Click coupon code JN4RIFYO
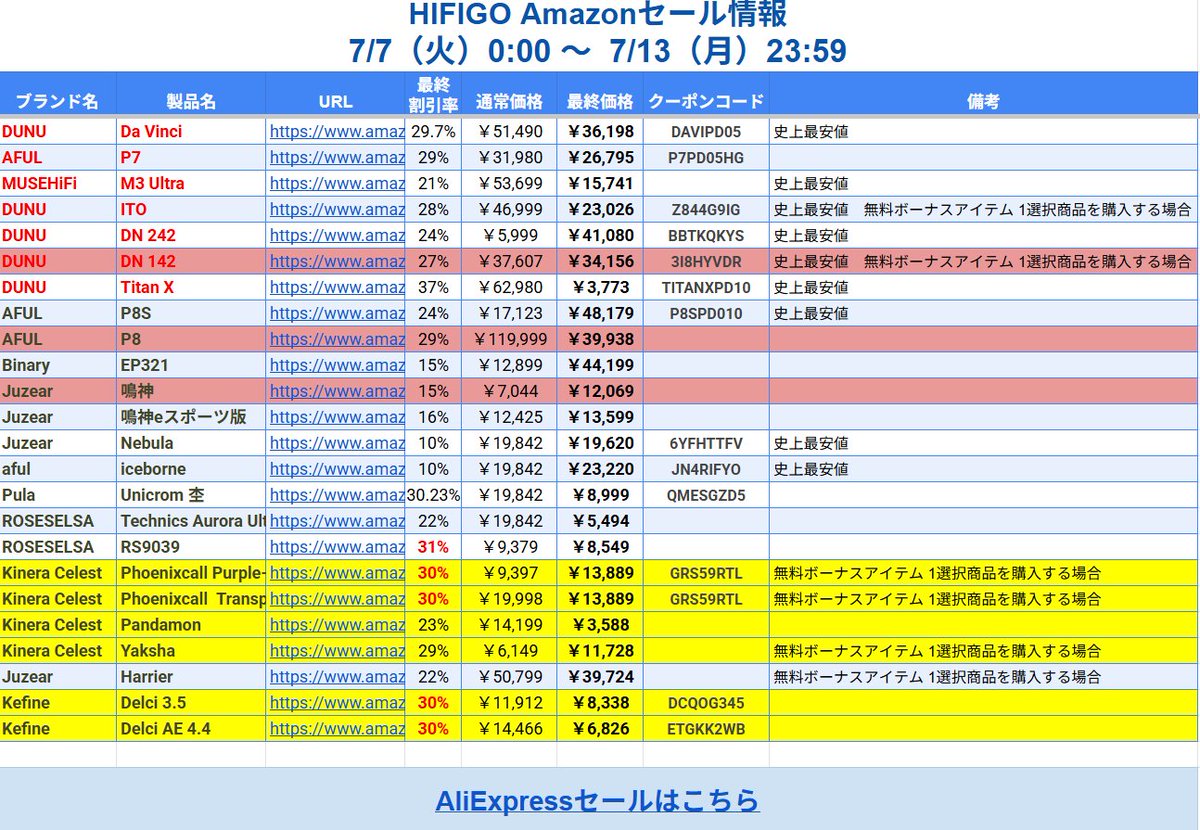The height and width of the screenshot is (830, 1200). (706, 469)
